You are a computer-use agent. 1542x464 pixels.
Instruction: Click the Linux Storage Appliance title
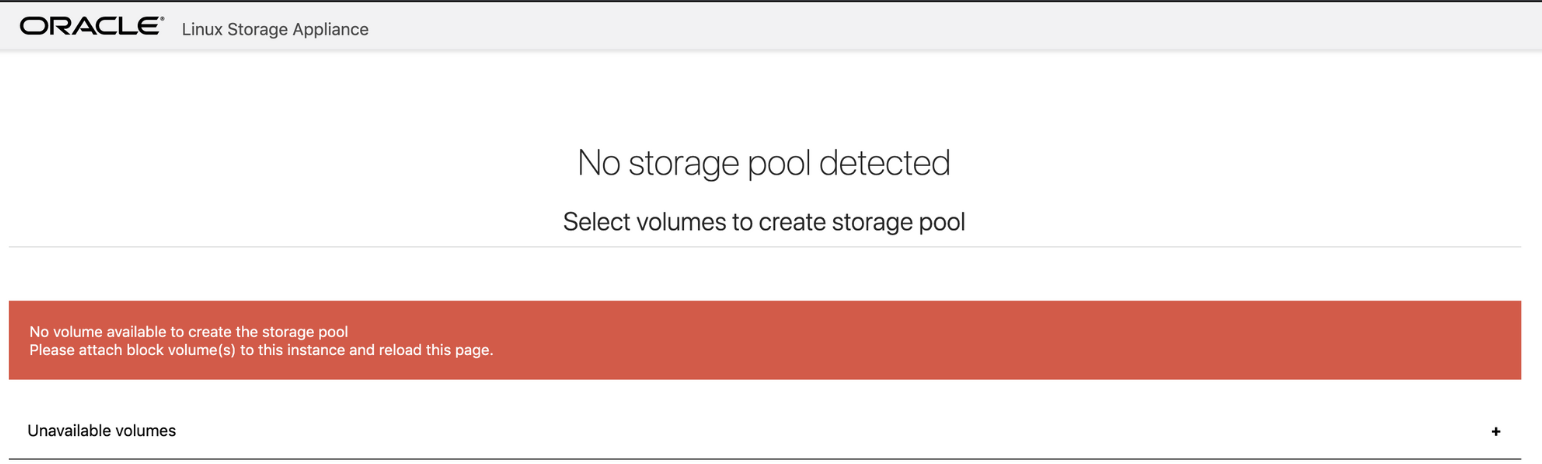click(x=275, y=29)
